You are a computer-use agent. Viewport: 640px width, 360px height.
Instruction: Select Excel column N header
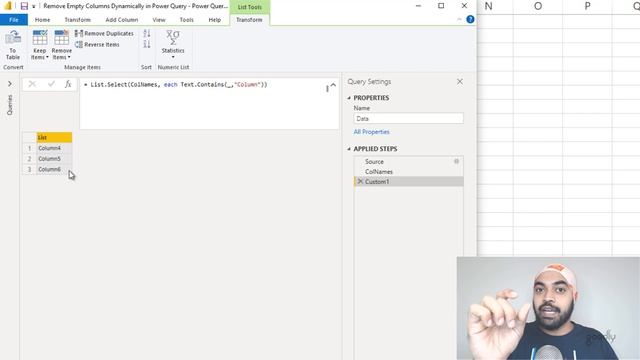click(x=489, y=6)
